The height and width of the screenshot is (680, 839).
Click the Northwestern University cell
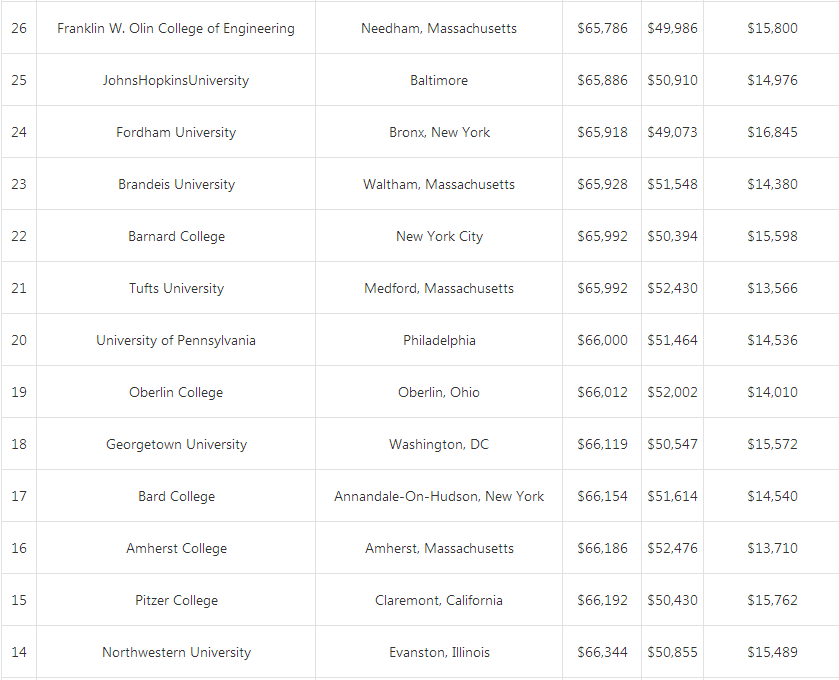click(176, 652)
